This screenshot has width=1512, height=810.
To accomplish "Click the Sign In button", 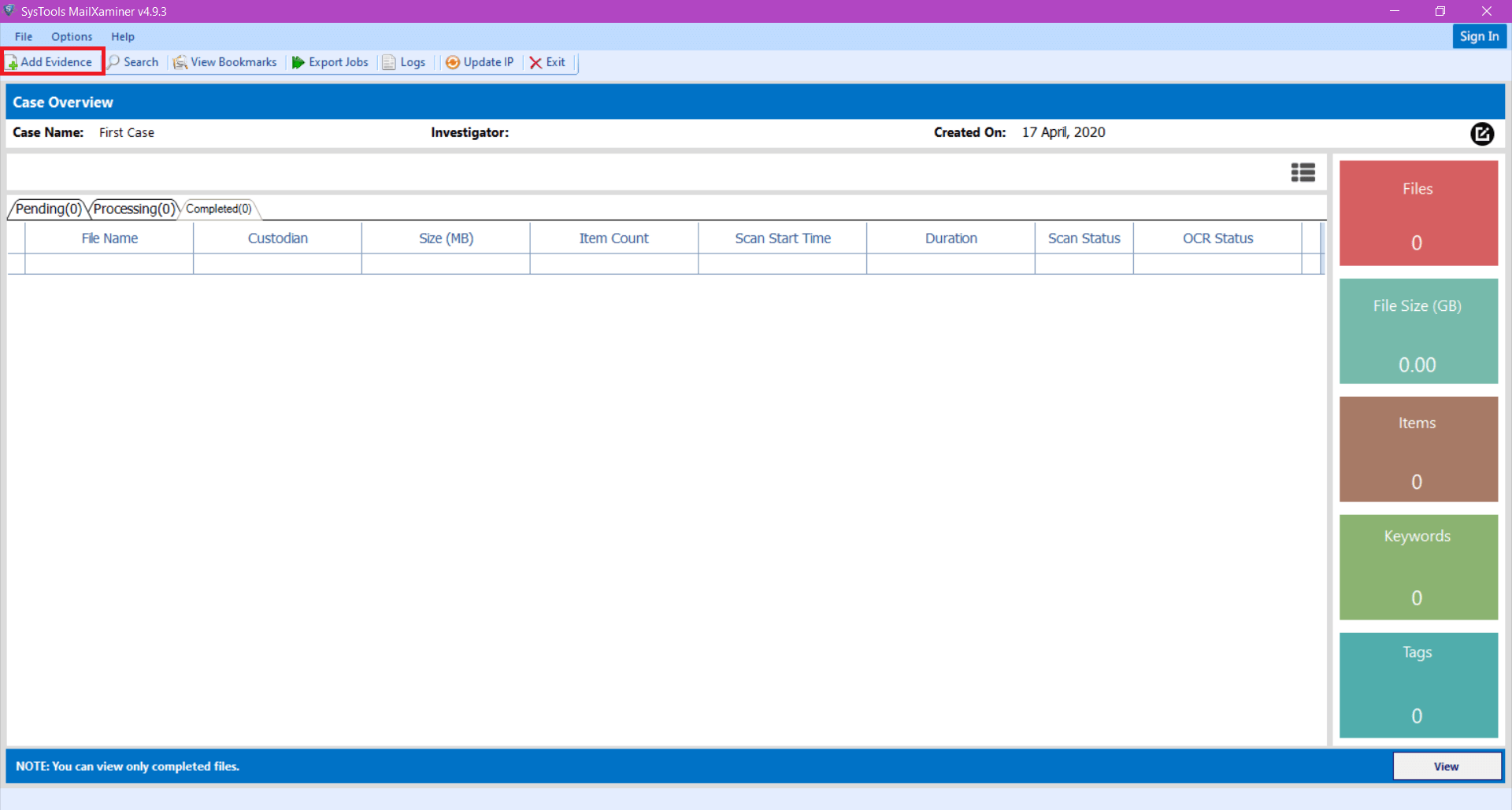I will 1478,36.
